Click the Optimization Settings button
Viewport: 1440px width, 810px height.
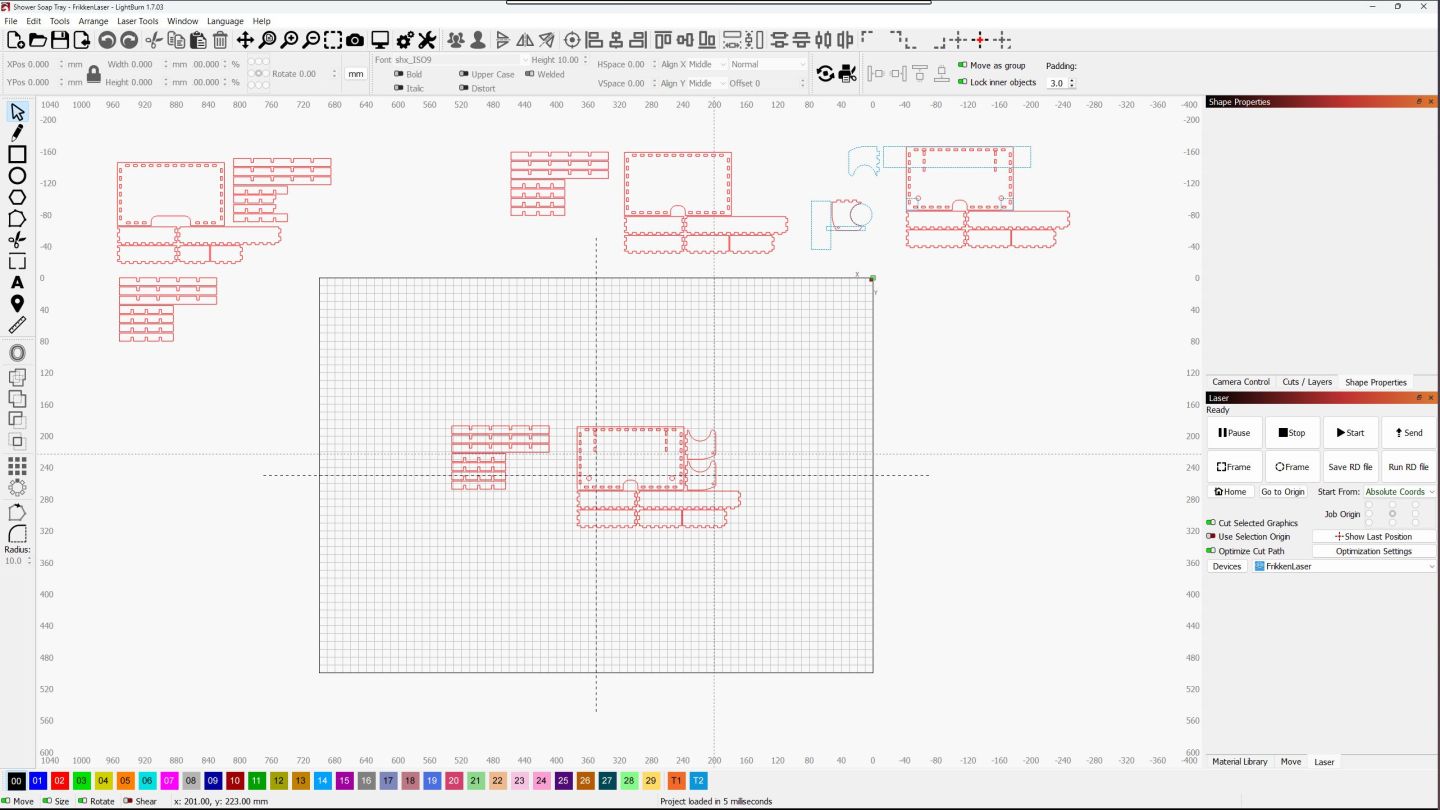coord(1373,551)
